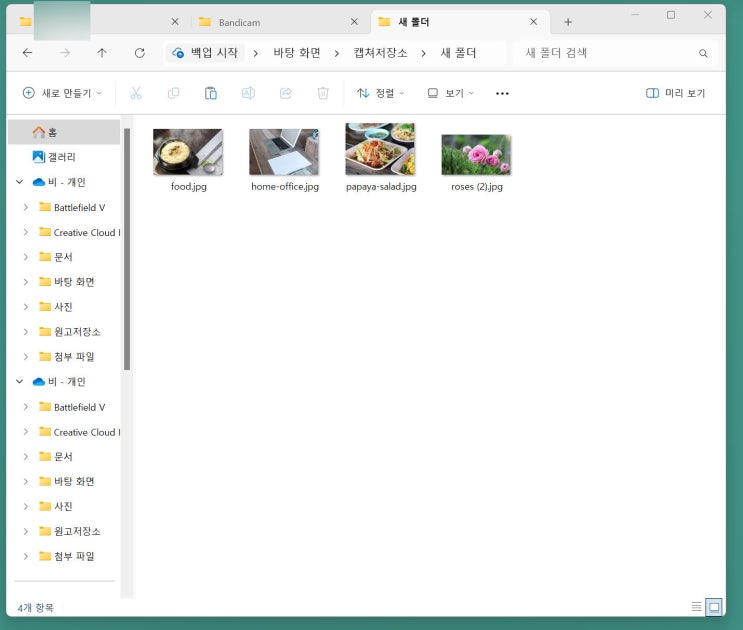Open the 새로 만들기 dropdown

click(62, 93)
